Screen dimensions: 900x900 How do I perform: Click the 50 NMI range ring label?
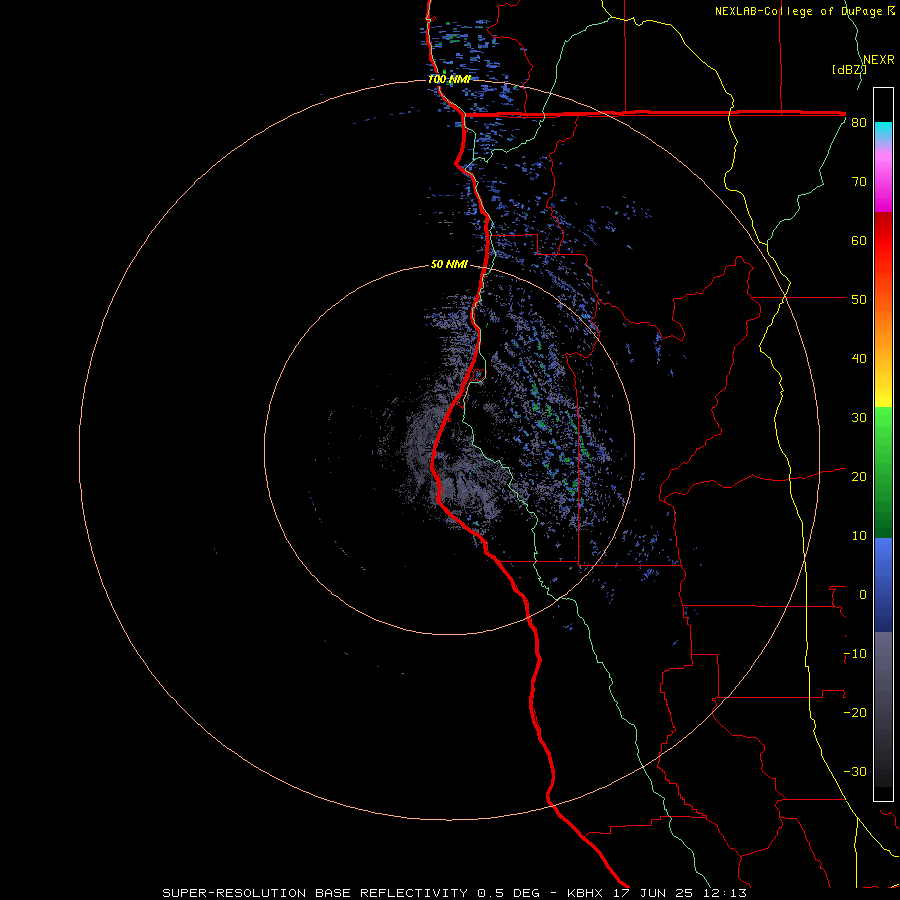point(449,264)
